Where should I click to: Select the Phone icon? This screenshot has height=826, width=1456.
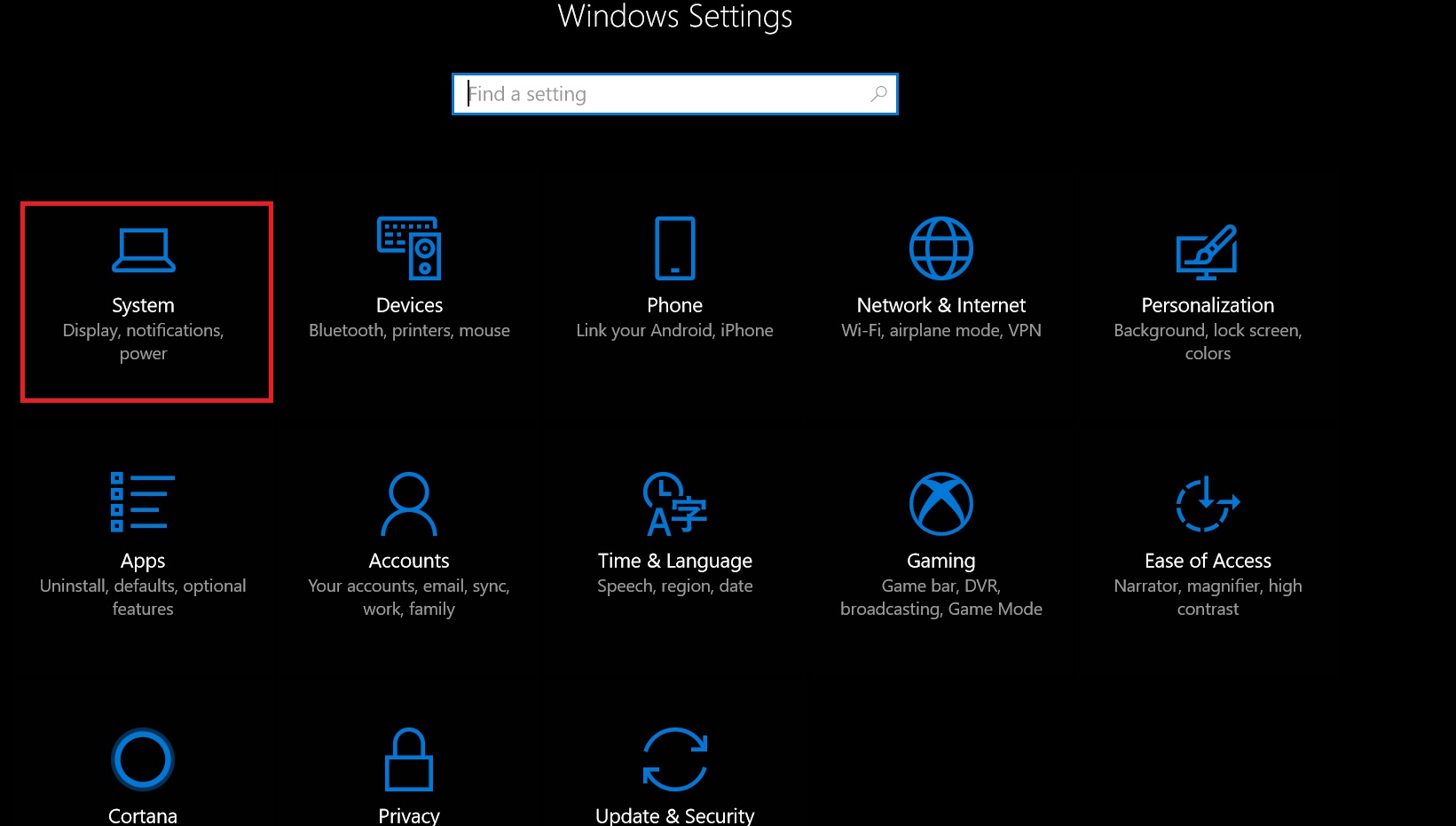coord(674,248)
